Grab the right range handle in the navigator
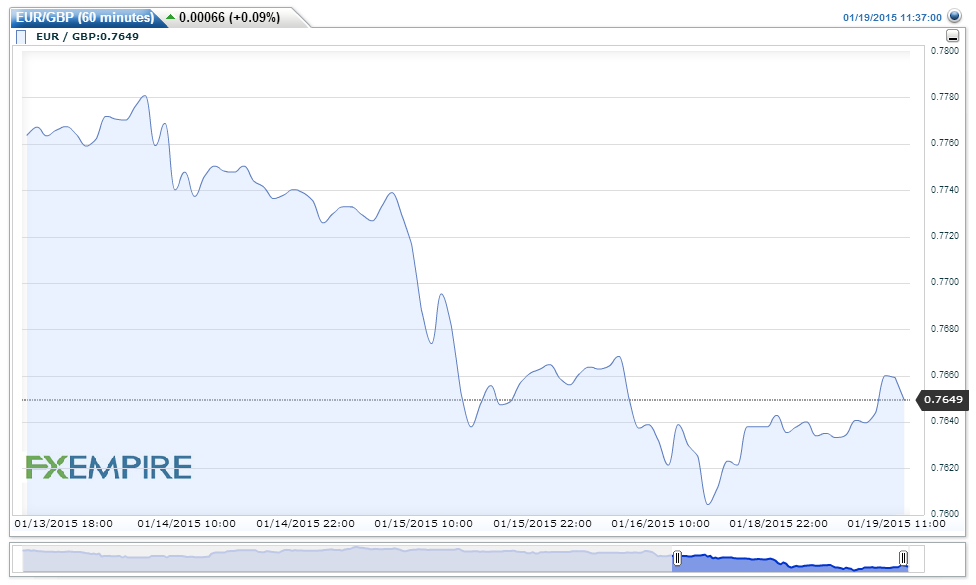This screenshot has height=585, width=976. pyautogui.click(x=903, y=558)
